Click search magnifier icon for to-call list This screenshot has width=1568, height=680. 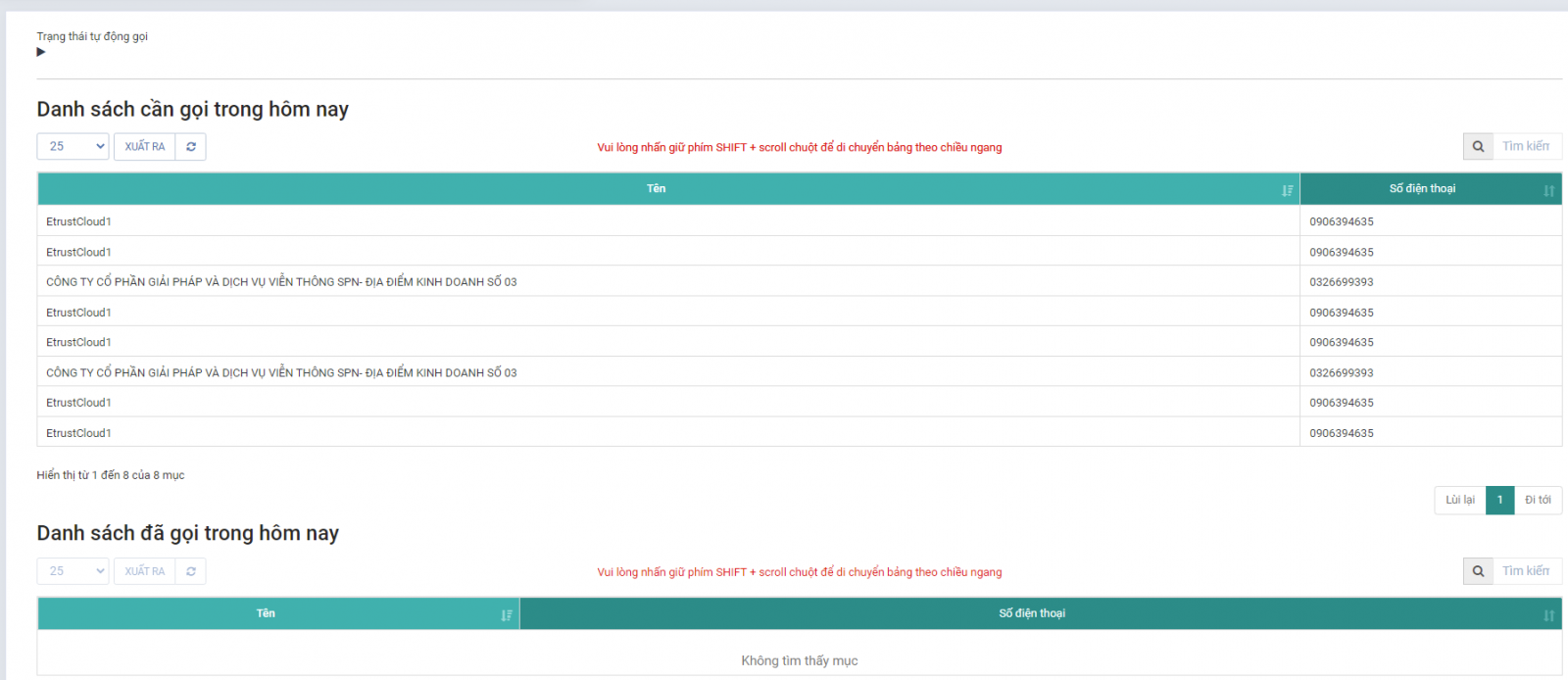coord(1478,147)
